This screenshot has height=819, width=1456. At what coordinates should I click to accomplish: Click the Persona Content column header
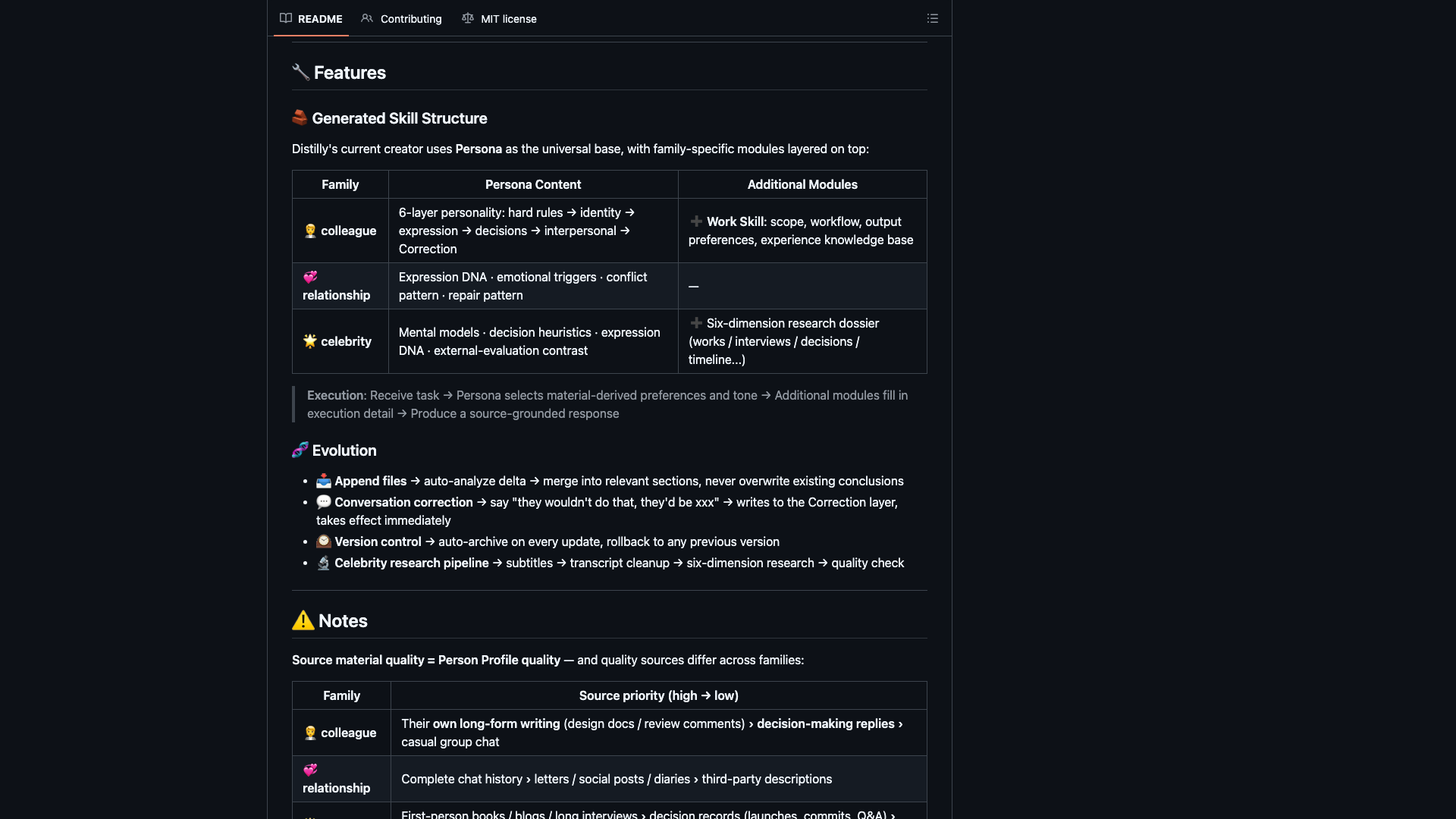533,184
